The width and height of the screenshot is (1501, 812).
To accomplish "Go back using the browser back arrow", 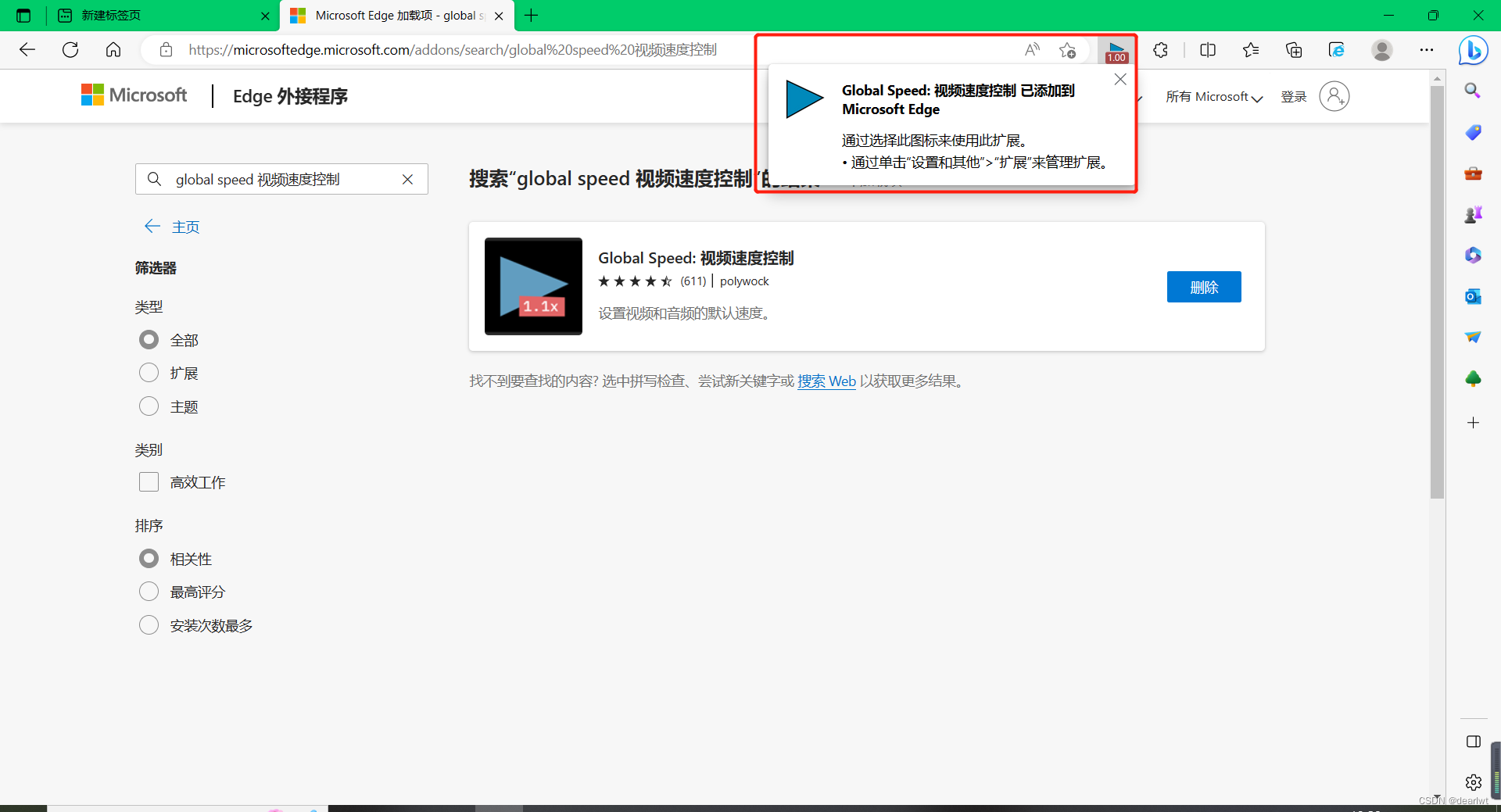I will (x=27, y=50).
